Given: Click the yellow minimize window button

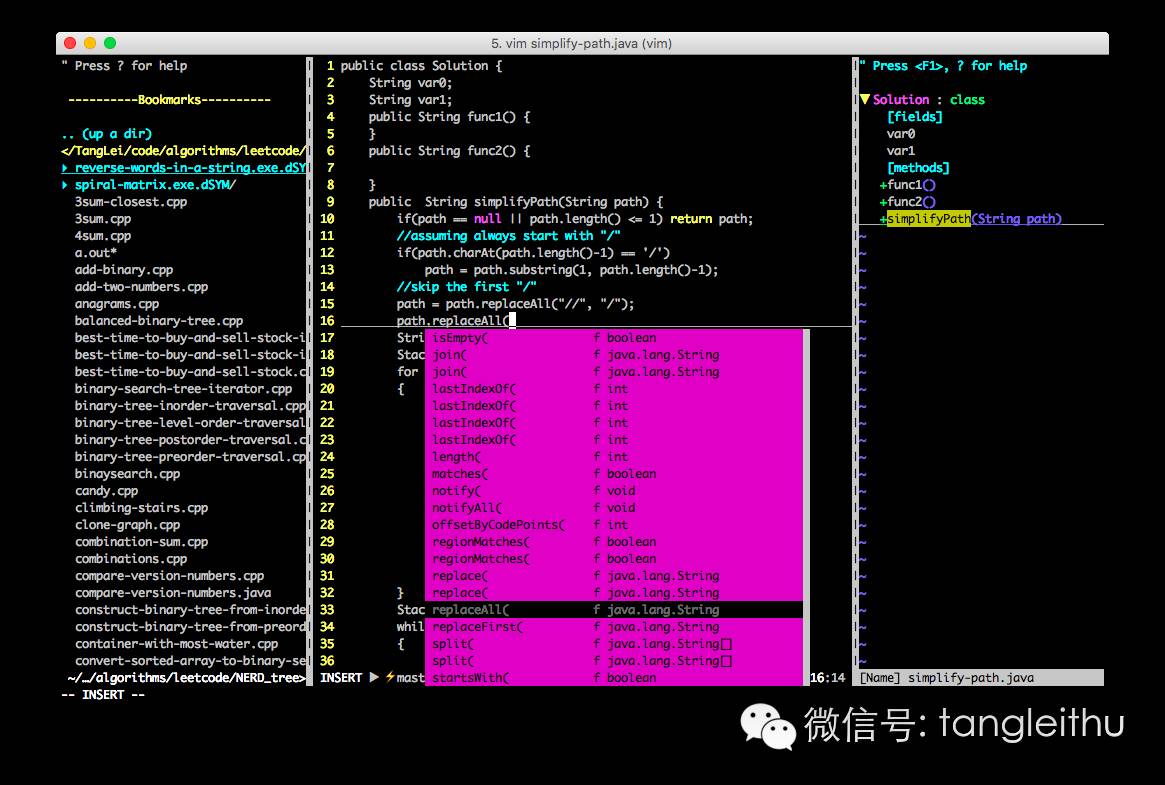Looking at the screenshot, I should pyautogui.click(x=90, y=43).
